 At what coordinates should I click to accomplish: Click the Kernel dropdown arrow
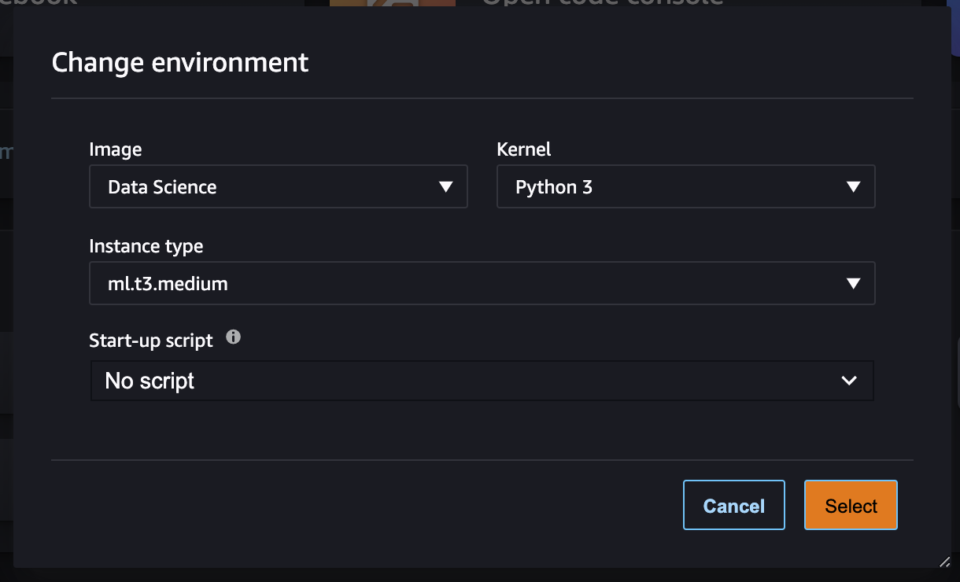(854, 186)
